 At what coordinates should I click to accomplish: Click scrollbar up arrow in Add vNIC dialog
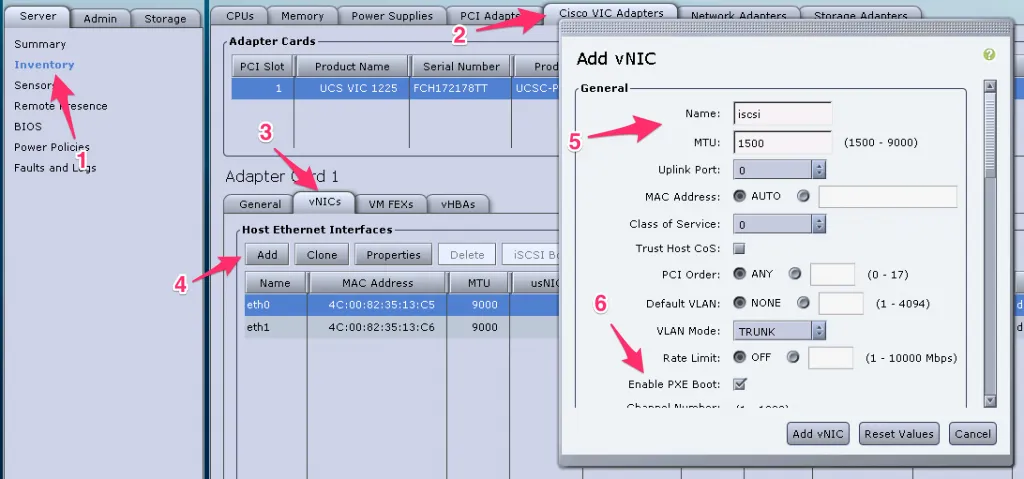tap(990, 86)
